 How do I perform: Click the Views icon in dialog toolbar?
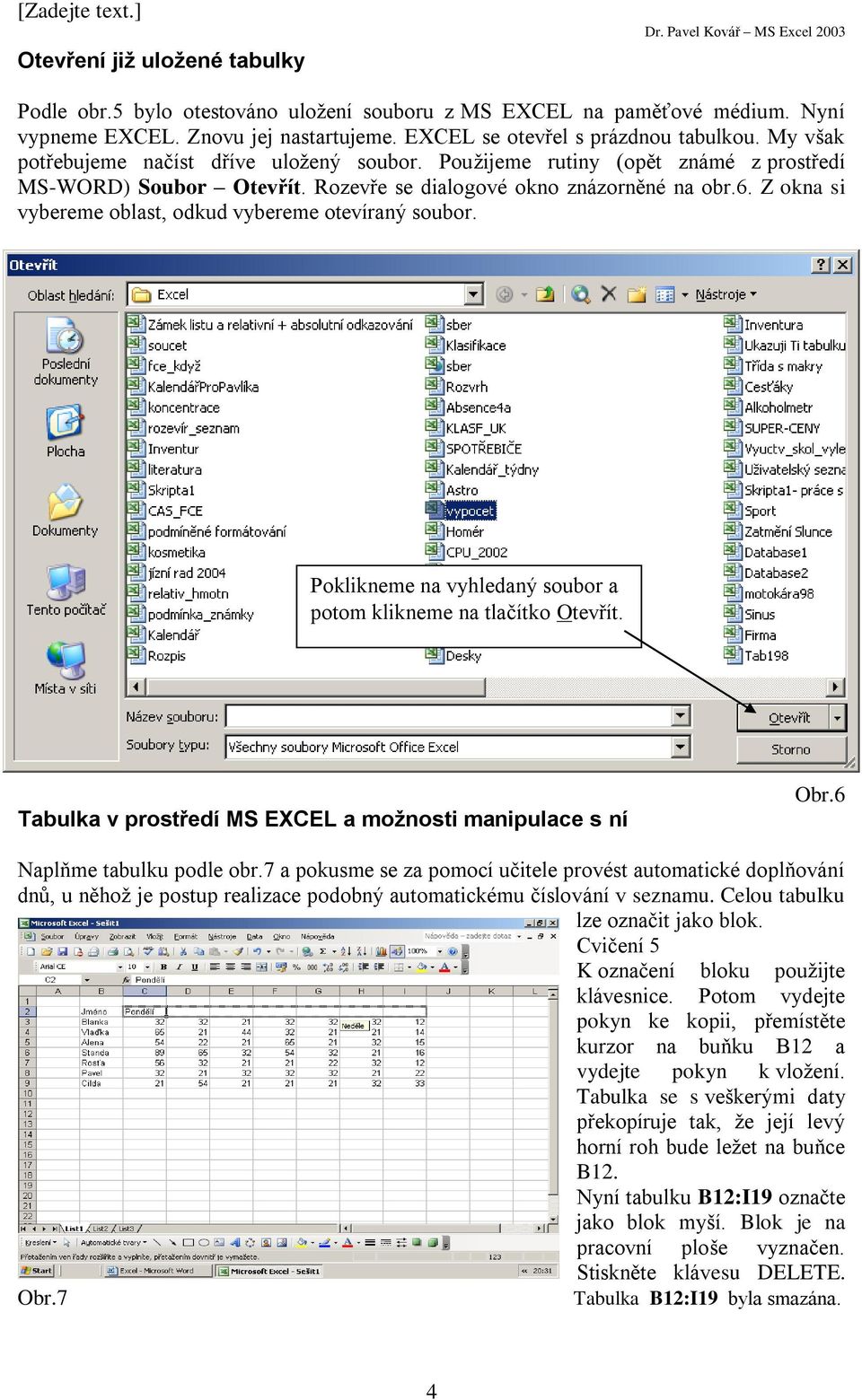(x=665, y=294)
